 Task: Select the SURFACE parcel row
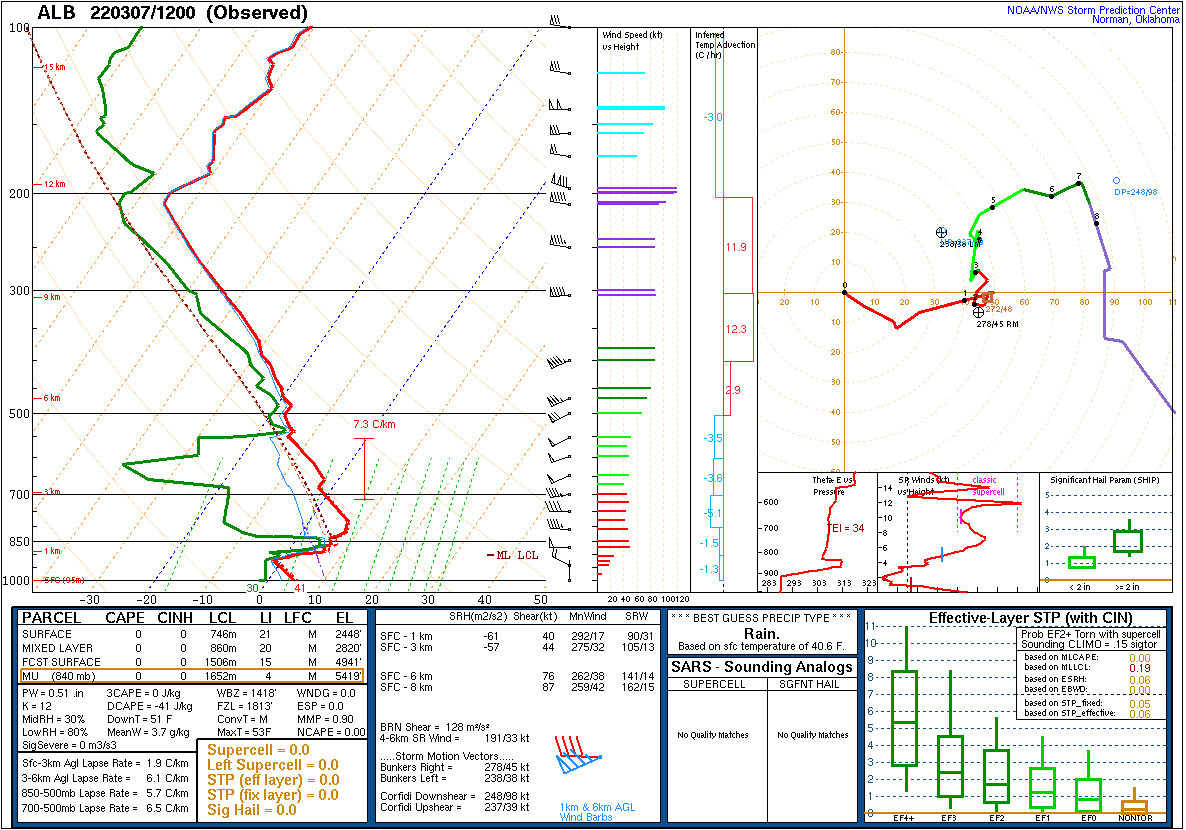(x=191, y=634)
